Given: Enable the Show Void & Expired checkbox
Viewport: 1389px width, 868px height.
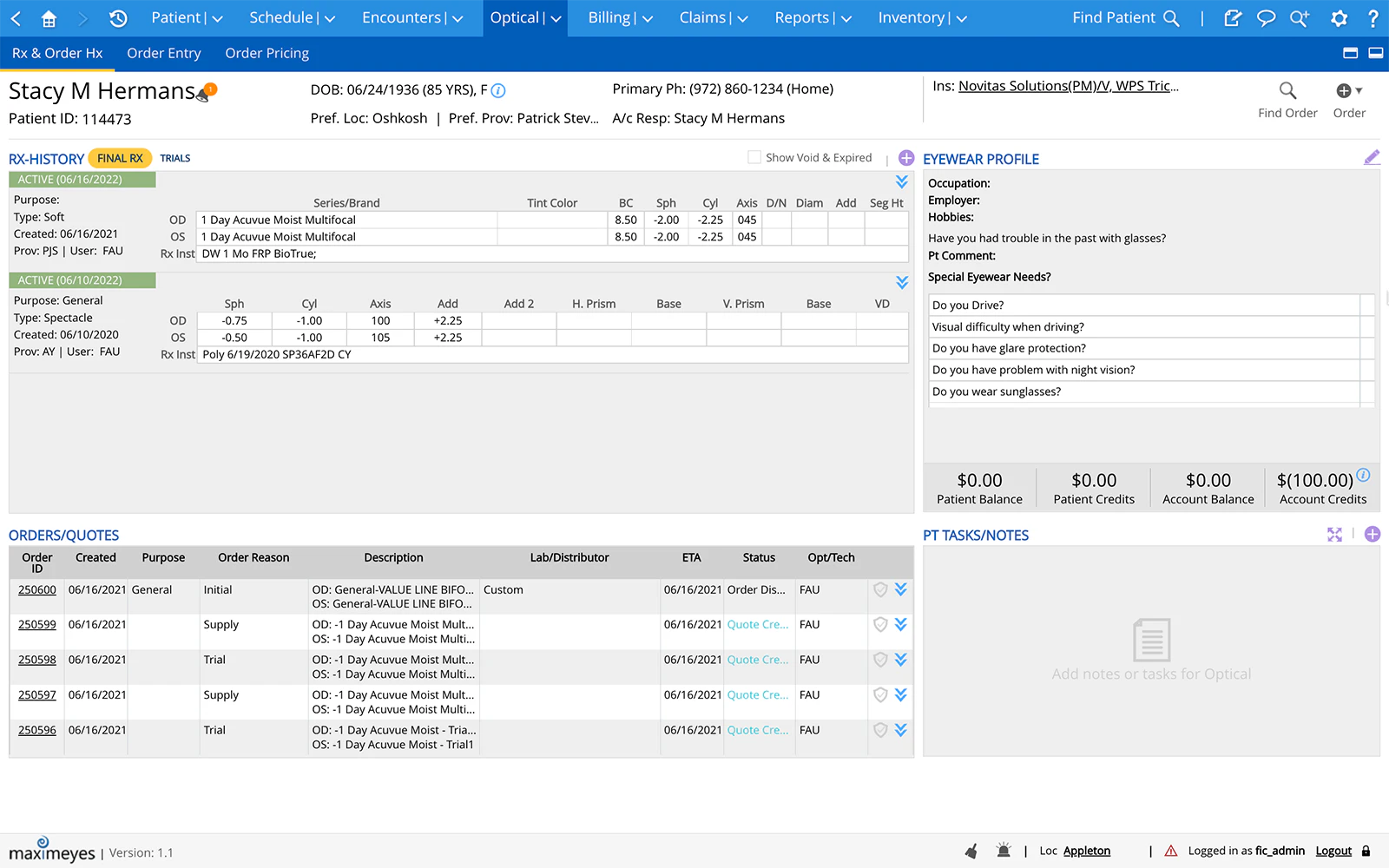Looking at the screenshot, I should point(754,156).
